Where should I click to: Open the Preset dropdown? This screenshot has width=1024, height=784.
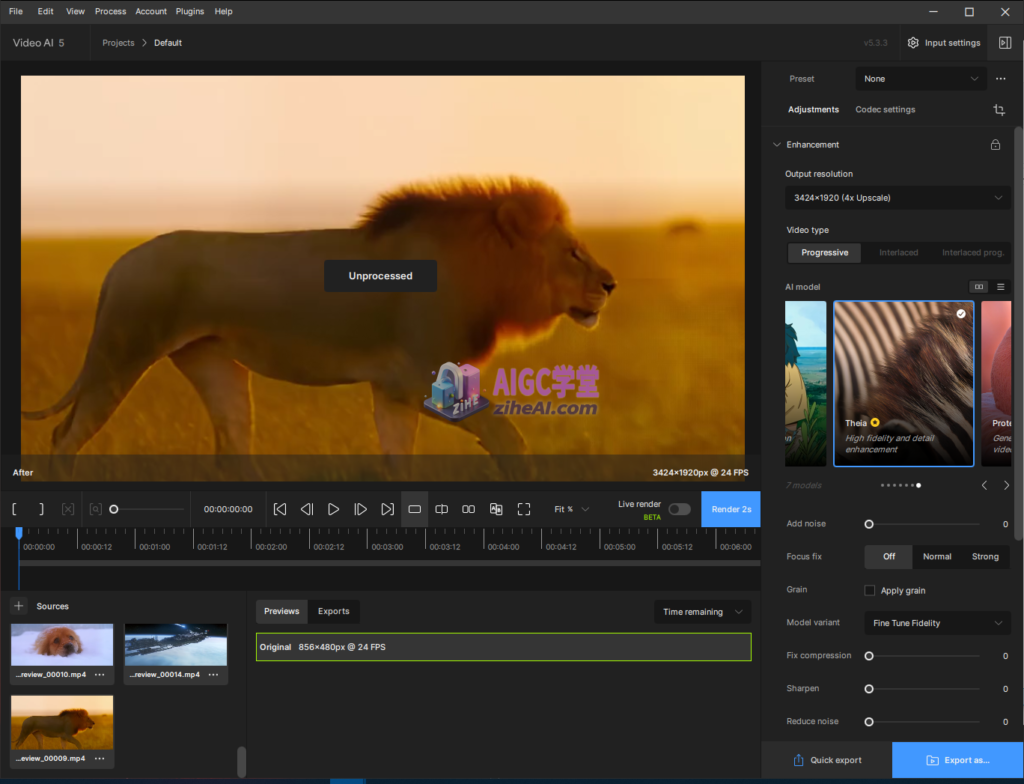click(x=921, y=78)
